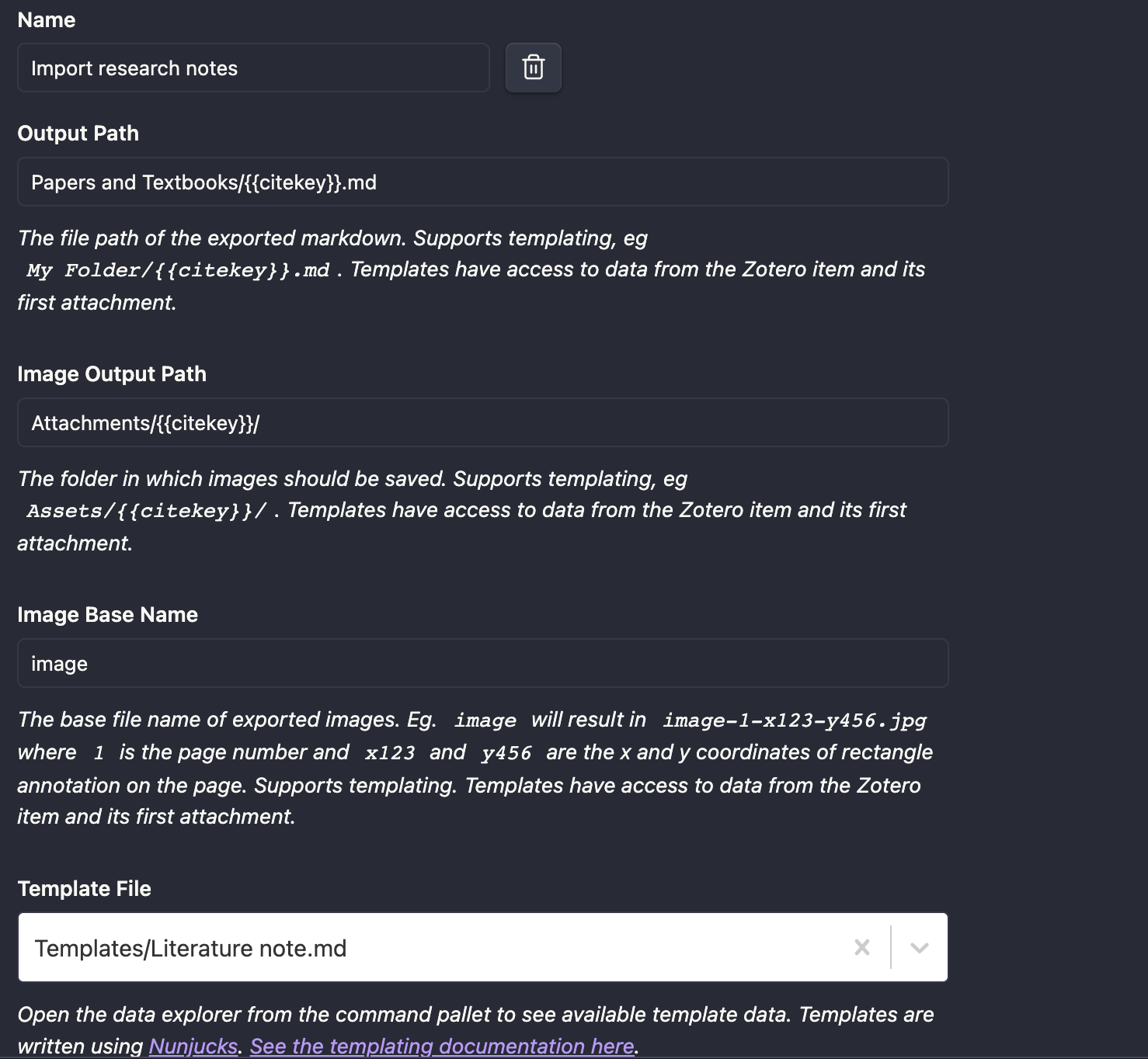
Task: Click the 'Image Output Path' heading
Action: [112, 373]
